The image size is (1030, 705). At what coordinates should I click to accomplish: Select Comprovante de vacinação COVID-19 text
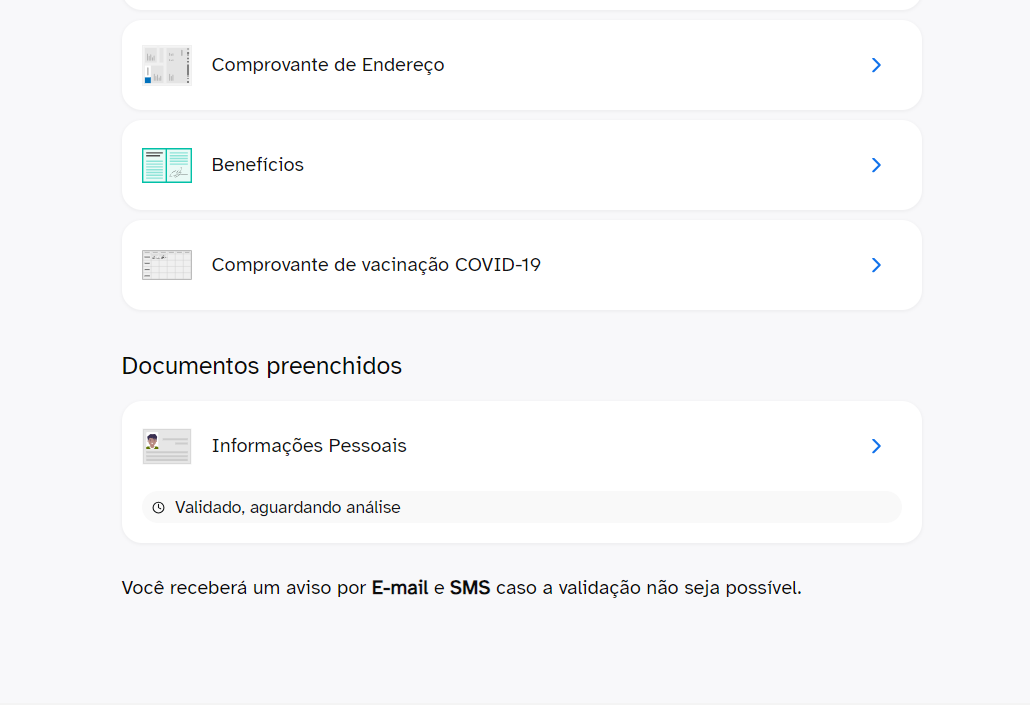pos(376,265)
